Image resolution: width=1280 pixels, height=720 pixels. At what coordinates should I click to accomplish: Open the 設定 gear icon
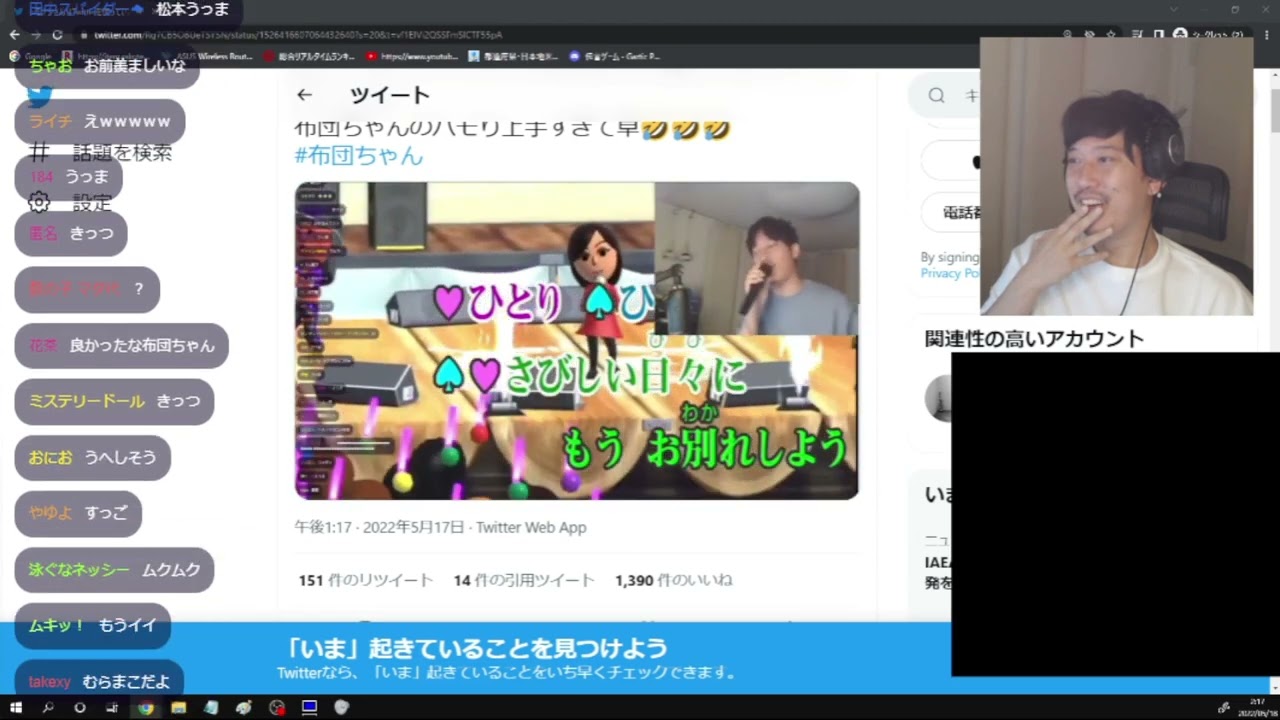tap(39, 203)
